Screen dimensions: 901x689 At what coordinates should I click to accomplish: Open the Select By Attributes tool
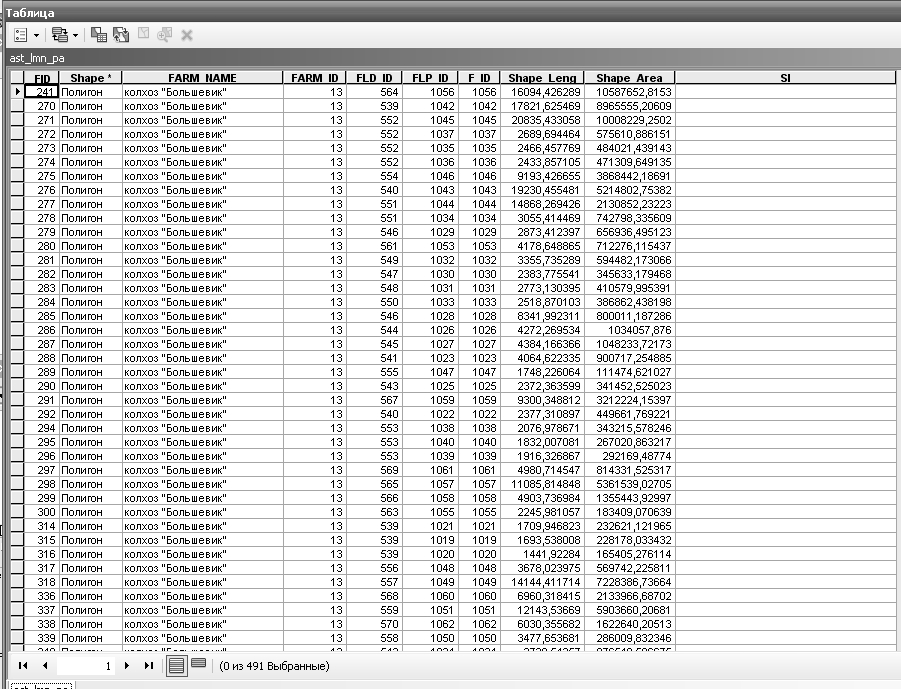coord(99,35)
